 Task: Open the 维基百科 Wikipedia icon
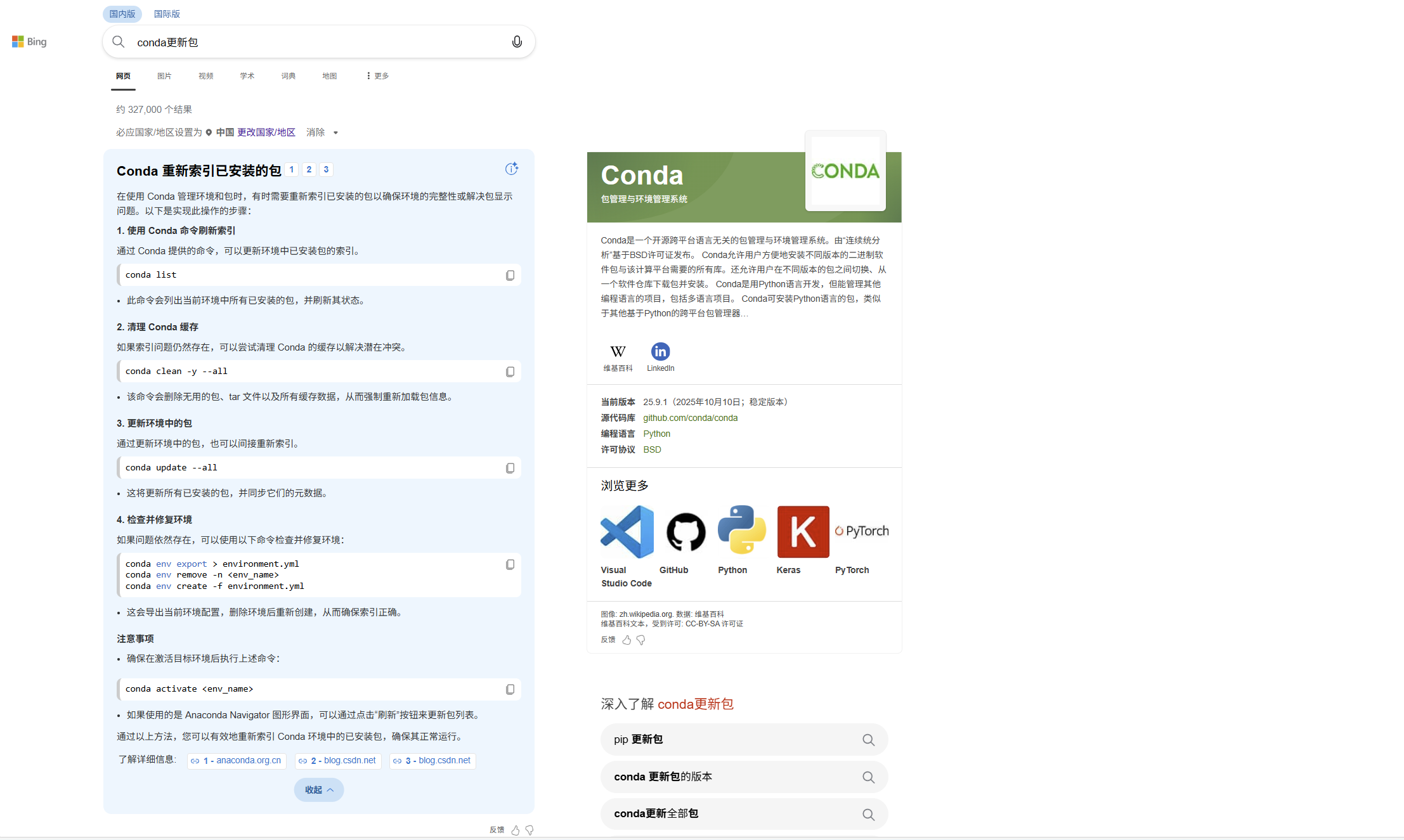point(618,352)
